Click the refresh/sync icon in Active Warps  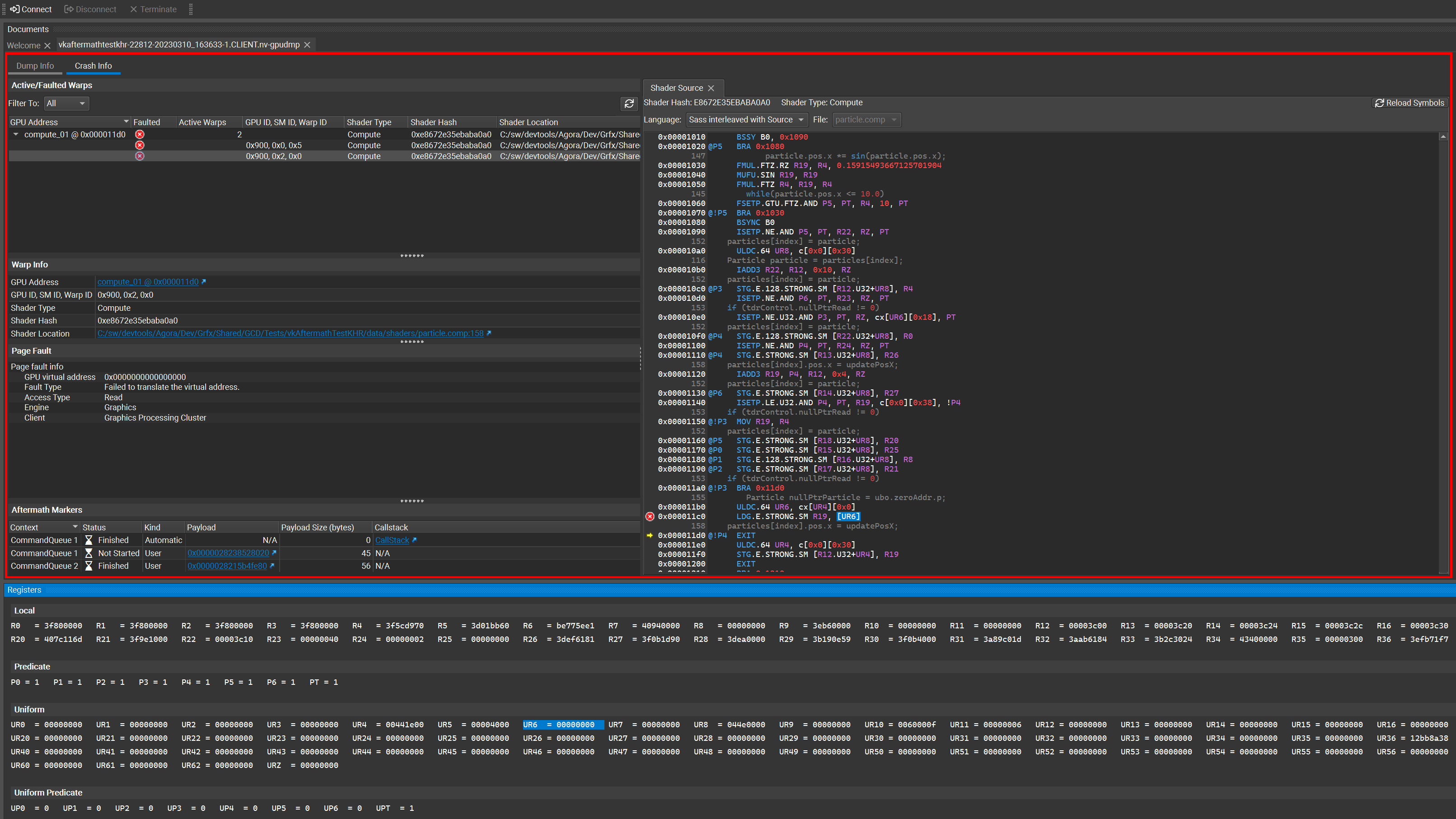(629, 104)
